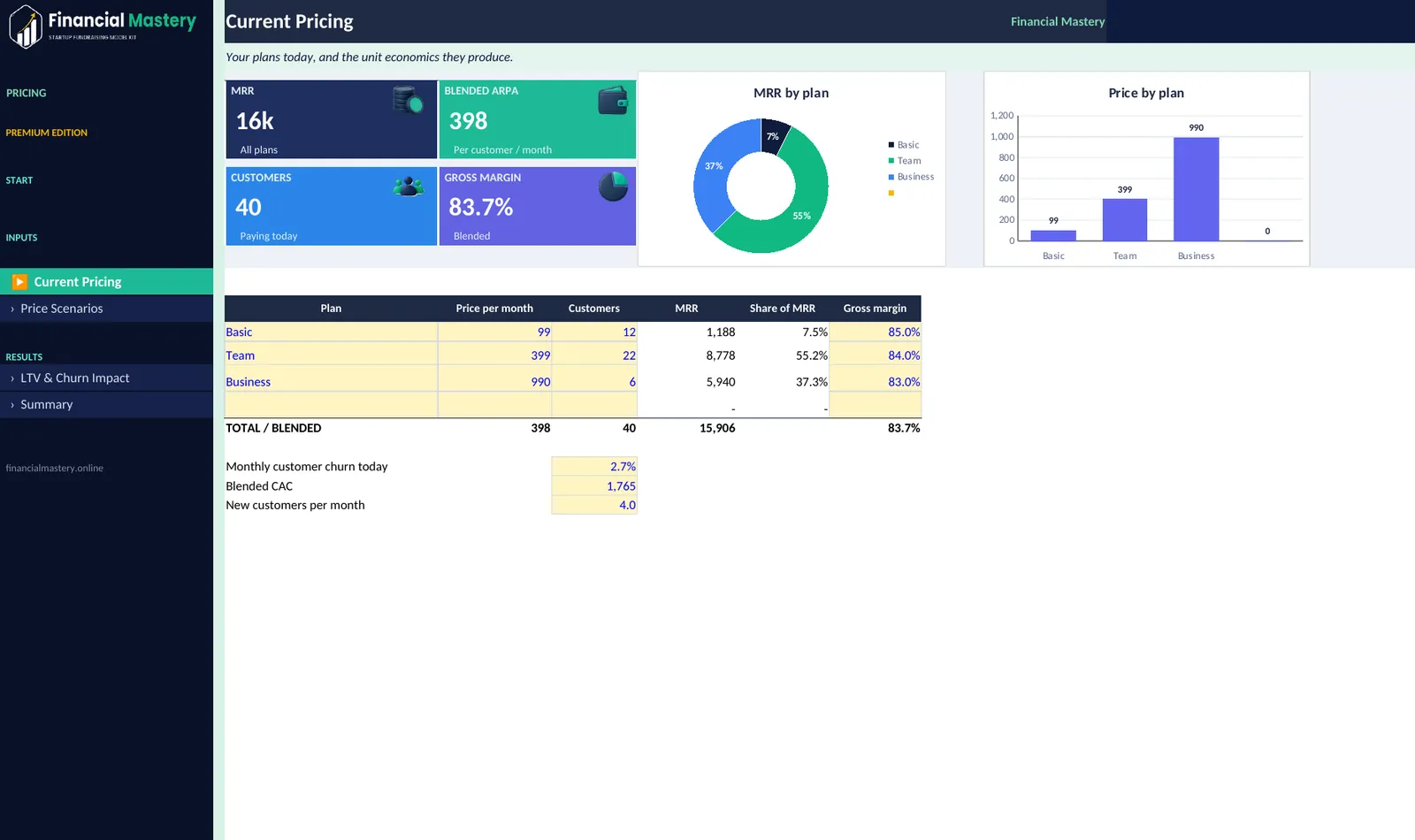This screenshot has height=840, width=1415.
Task: Open the financialmastery.online link
Action: point(55,468)
